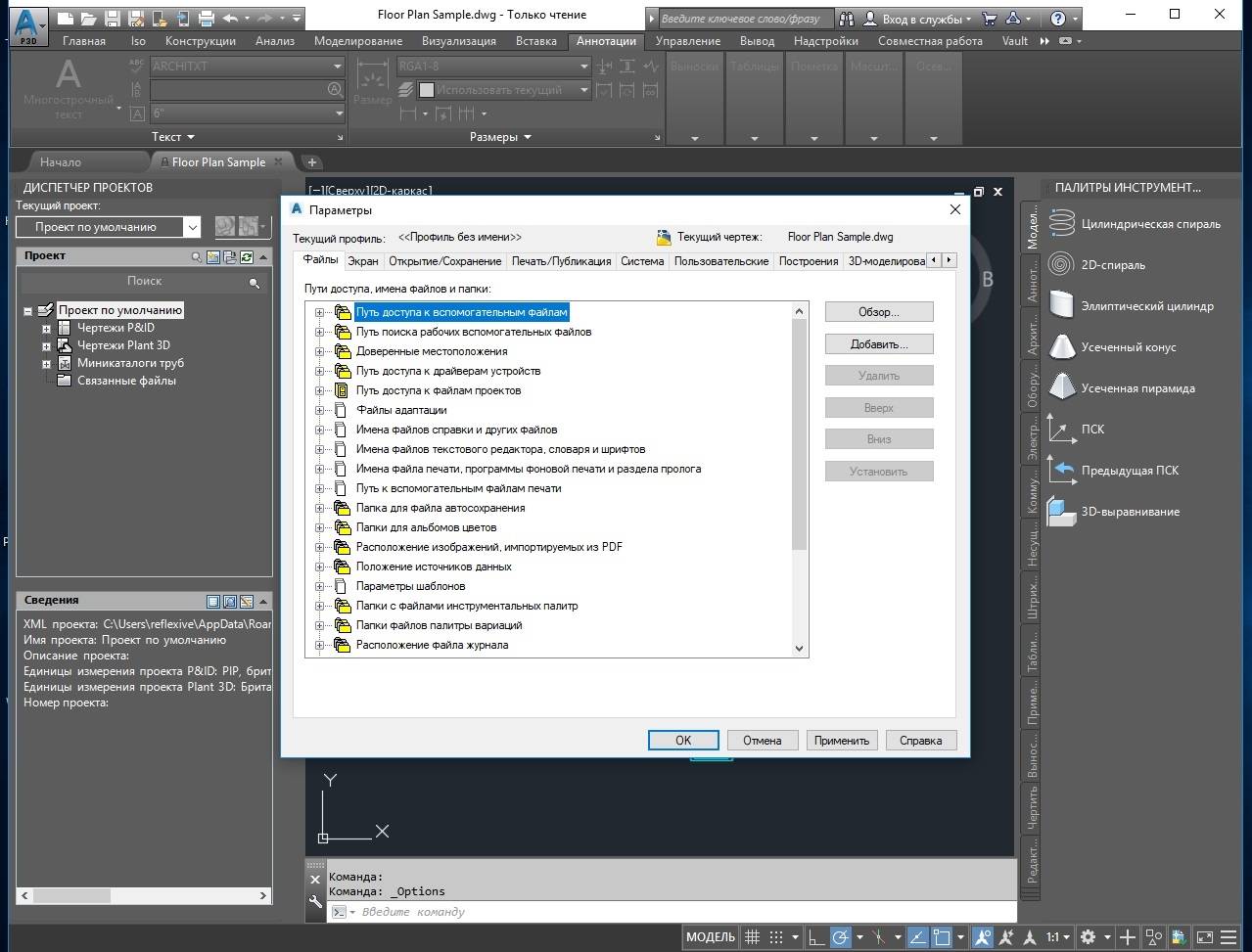Open the annotation scale 1:1 dropdown
Screen dimensions: 1252x952
click(1057, 936)
